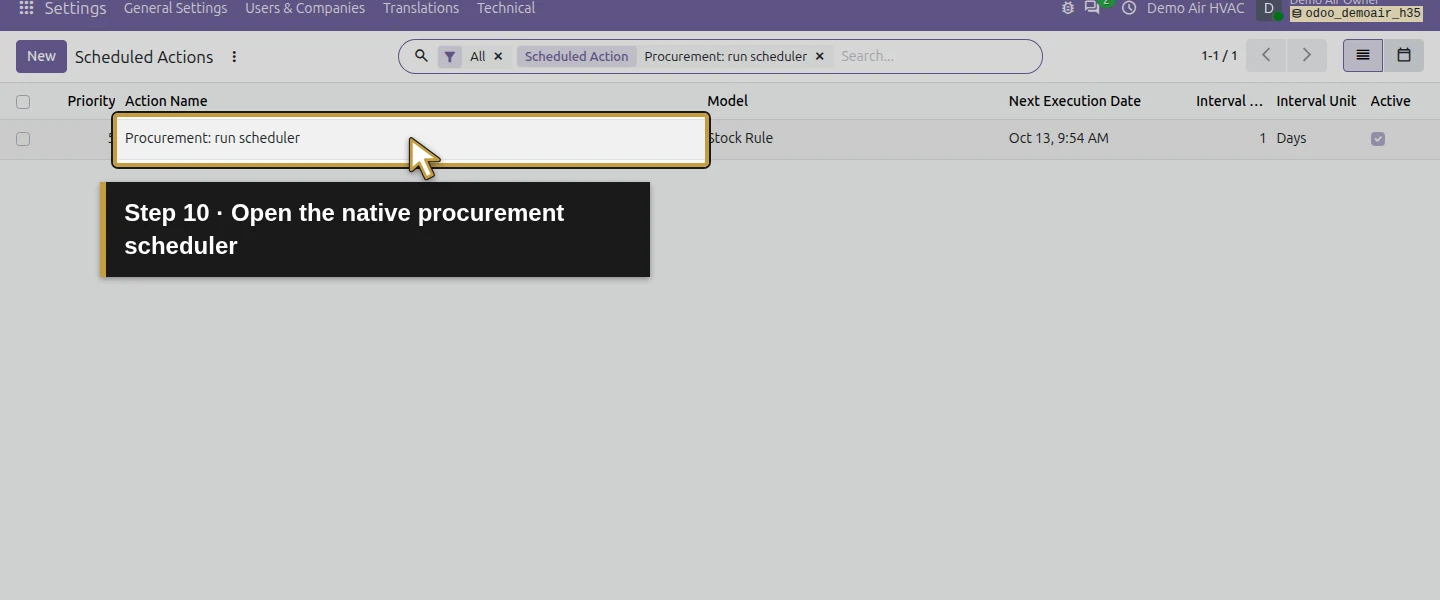Click the Oct 13, 9:54 AM cell
The height and width of the screenshot is (600, 1440).
tap(1058, 138)
